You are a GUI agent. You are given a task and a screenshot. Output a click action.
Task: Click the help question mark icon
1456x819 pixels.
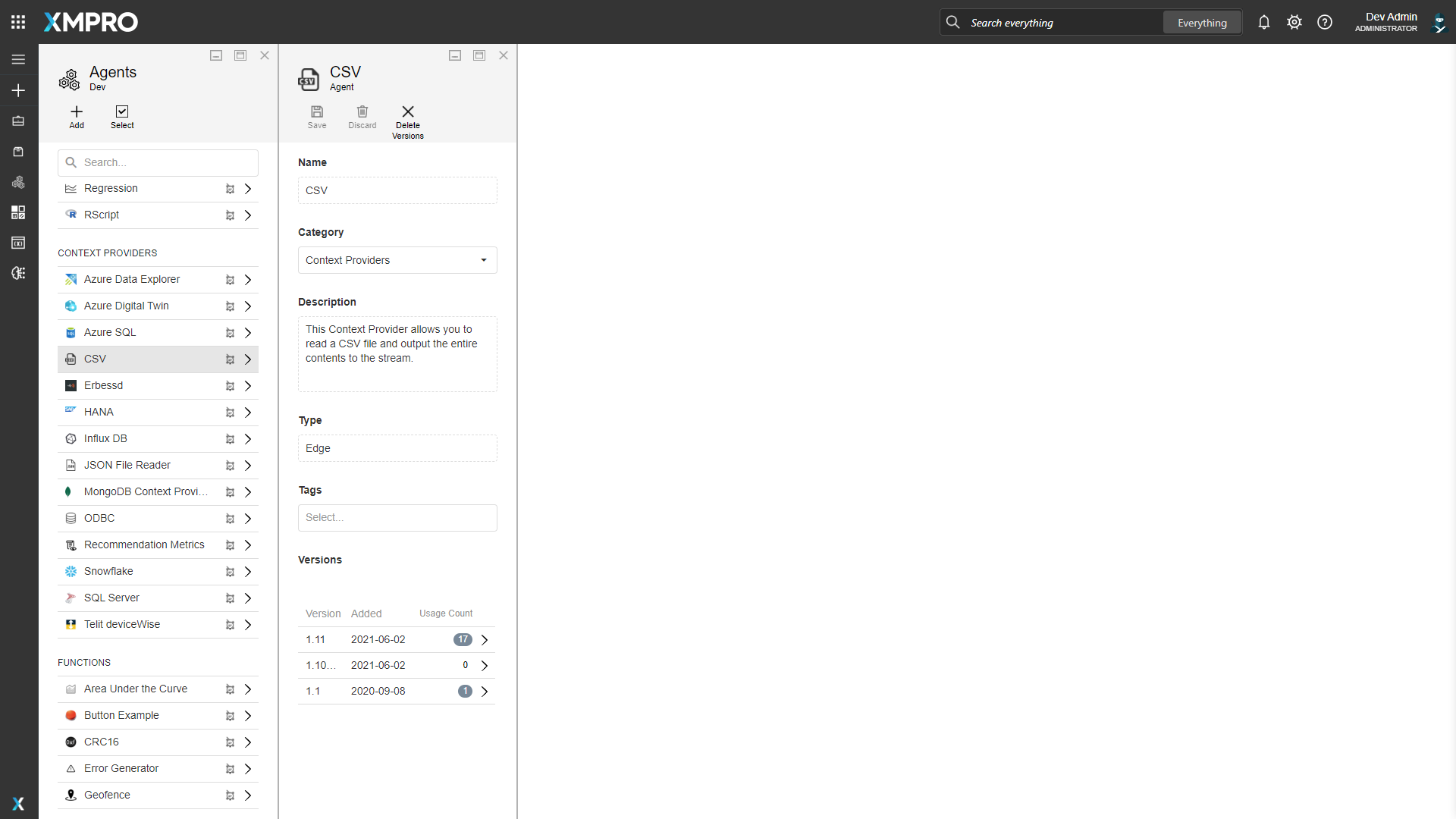tap(1325, 22)
